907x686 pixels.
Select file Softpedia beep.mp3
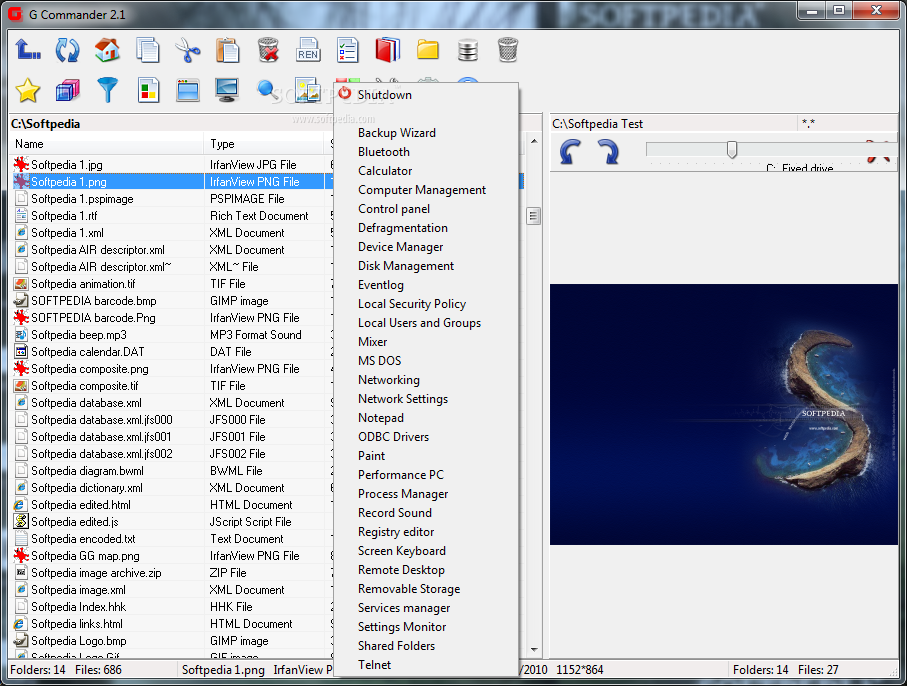click(x=79, y=335)
